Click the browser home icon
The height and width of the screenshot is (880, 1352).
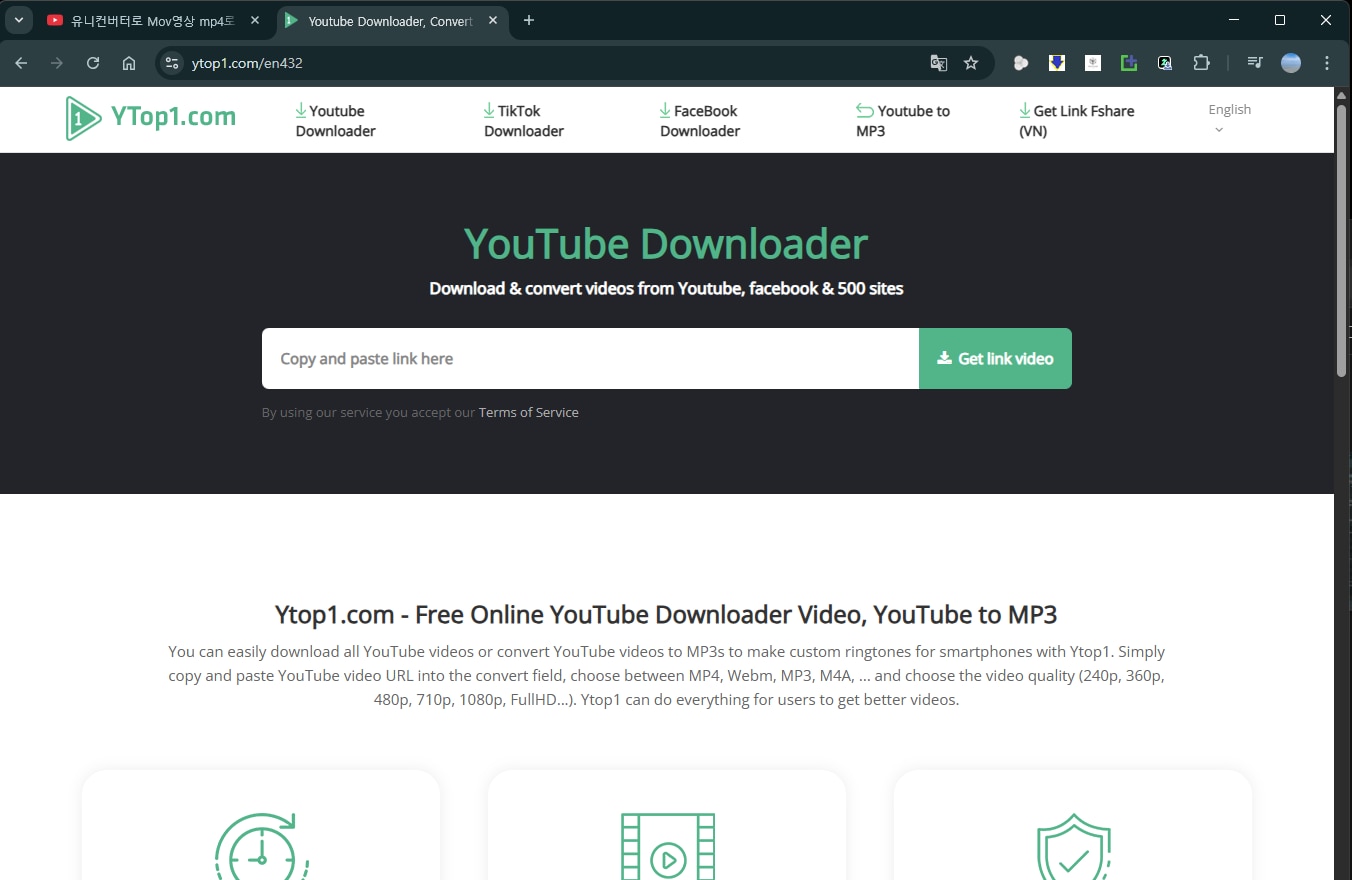tap(129, 63)
